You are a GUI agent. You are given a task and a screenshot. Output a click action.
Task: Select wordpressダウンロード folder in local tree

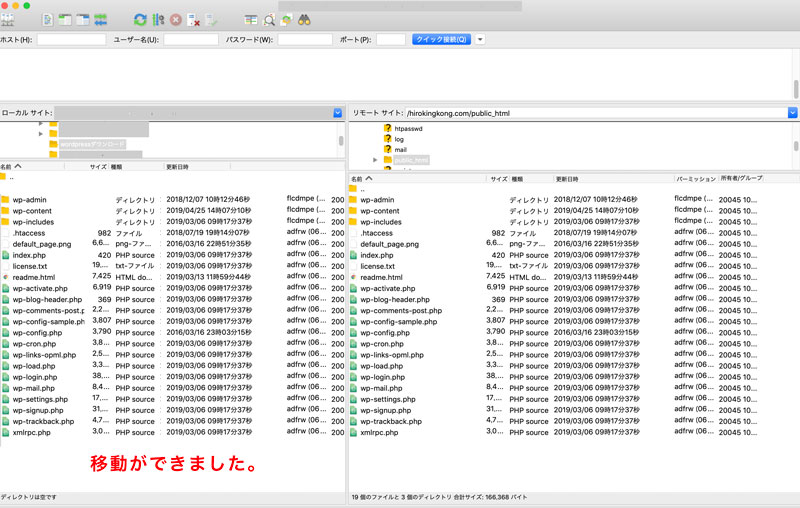pyautogui.click(x=92, y=144)
